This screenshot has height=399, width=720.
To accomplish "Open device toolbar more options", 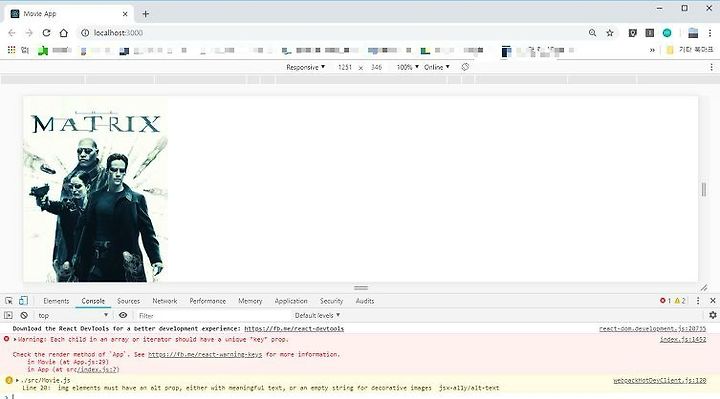I will tap(711, 67).
